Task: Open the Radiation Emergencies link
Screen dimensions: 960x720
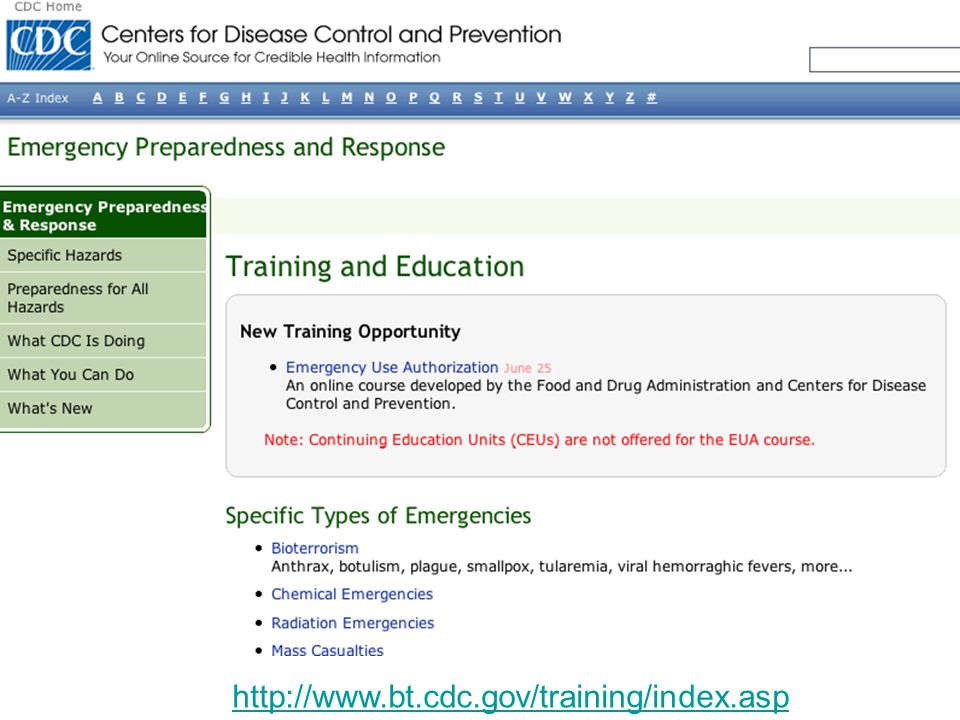Action: coord(353,623)
